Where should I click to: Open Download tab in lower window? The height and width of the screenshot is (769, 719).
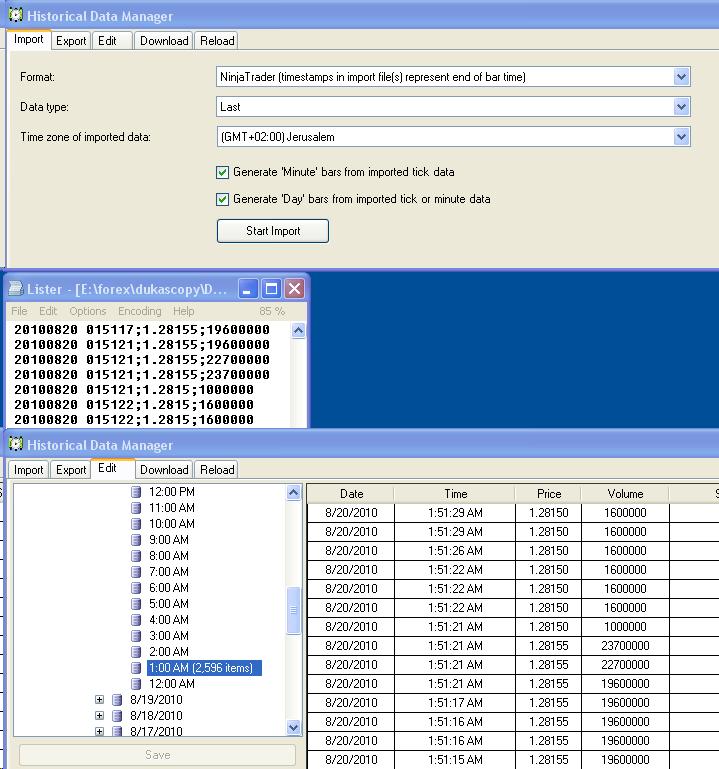pos(164,470)
